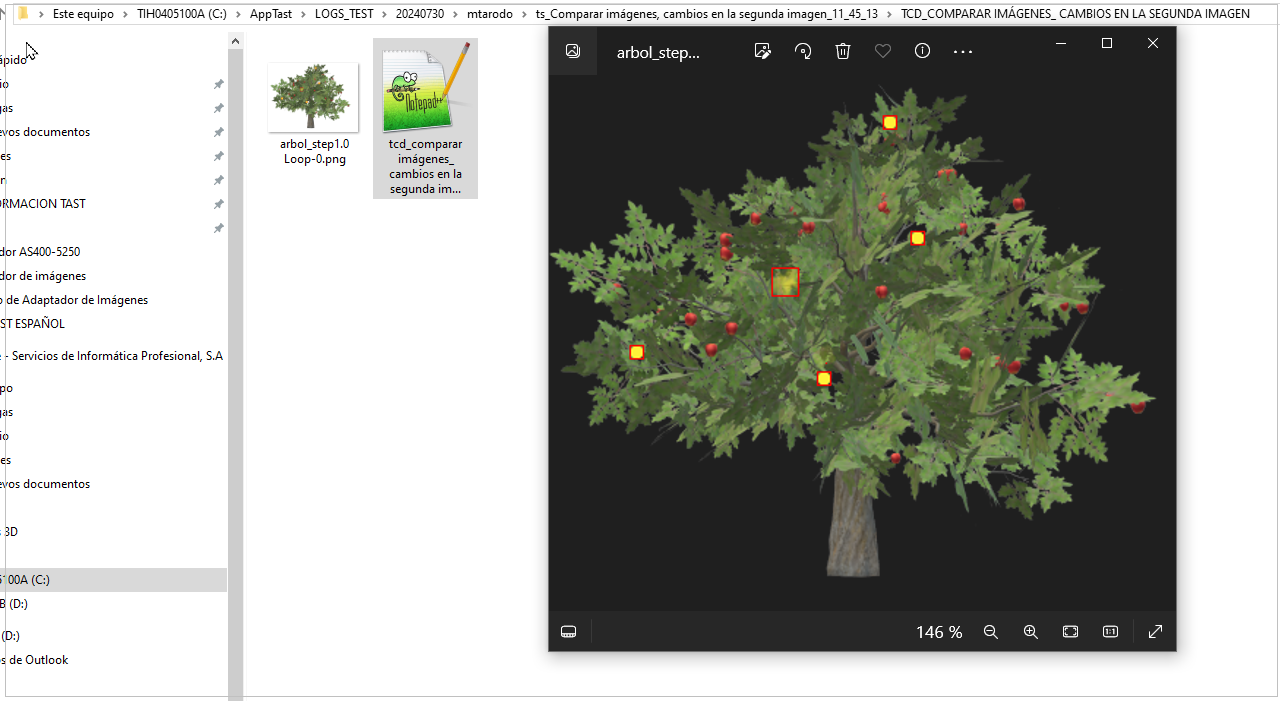1280x701 pixels.
Task: Select the INFORMACION TAST quick access entry
Action: coord(43,204)
